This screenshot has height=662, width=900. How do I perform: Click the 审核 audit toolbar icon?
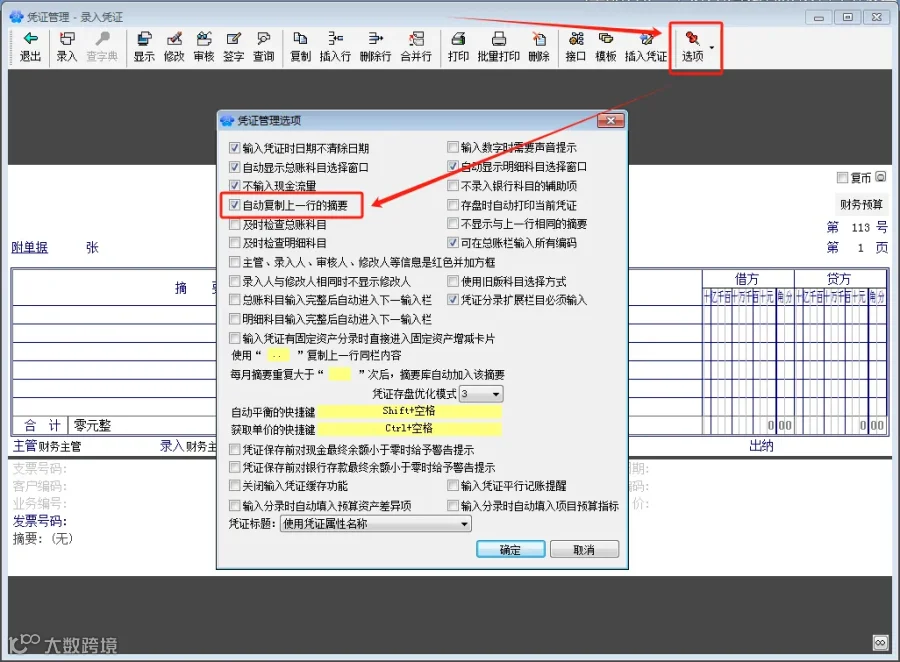pyautogui.click(x=204, y=47)
